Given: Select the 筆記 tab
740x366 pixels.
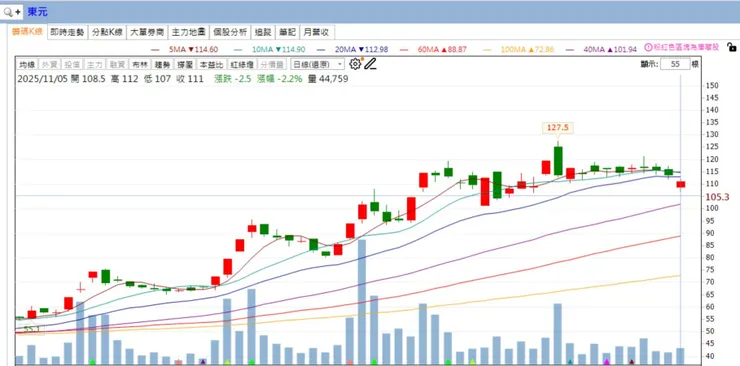Looking at the screenshot, I should (287, 32).
